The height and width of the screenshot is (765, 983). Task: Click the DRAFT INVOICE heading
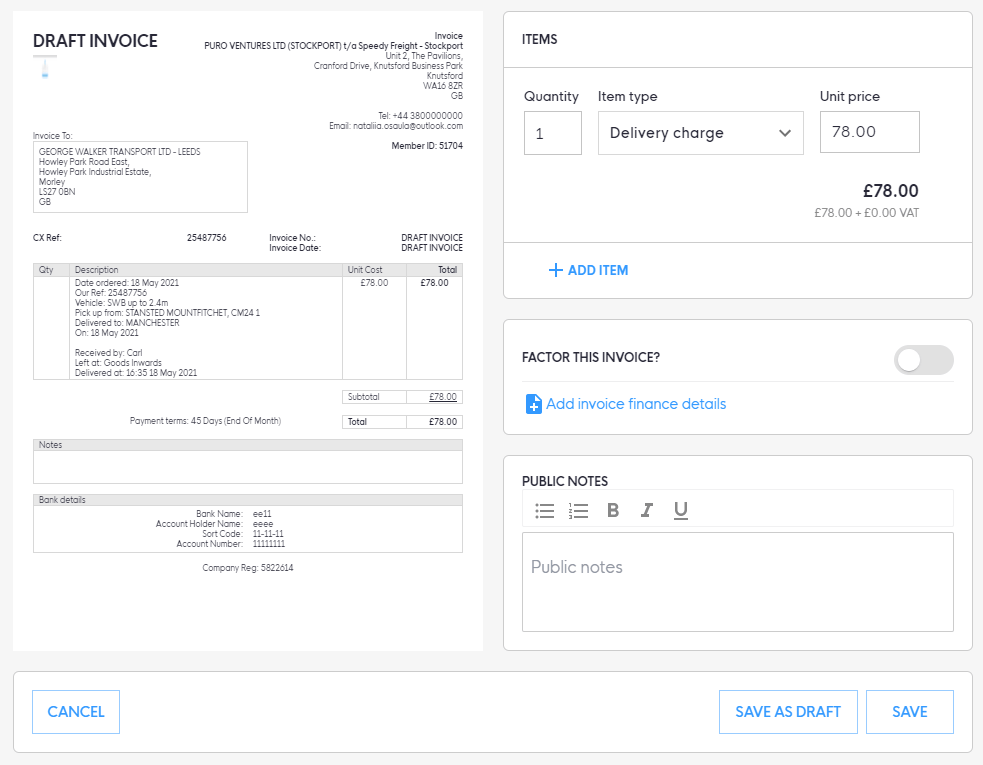pyautogui.click(x=95, y=41)
